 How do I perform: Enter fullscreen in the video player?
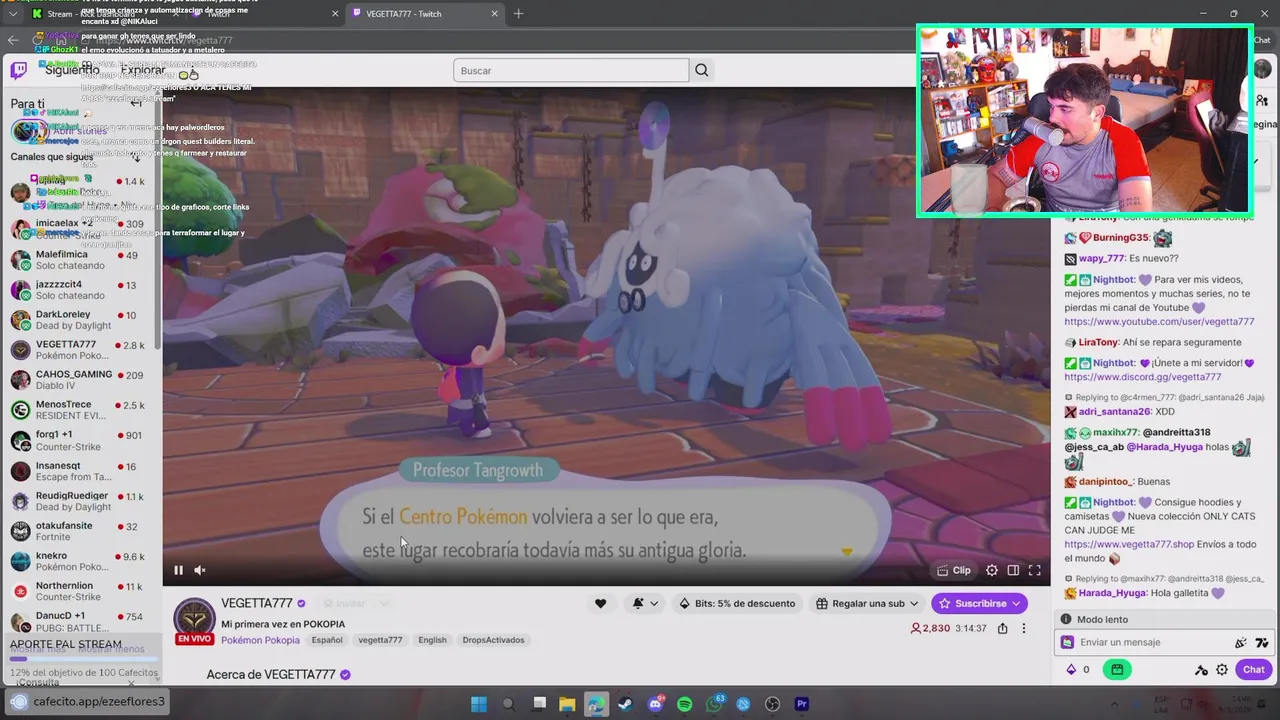(x=1035, y=570)
